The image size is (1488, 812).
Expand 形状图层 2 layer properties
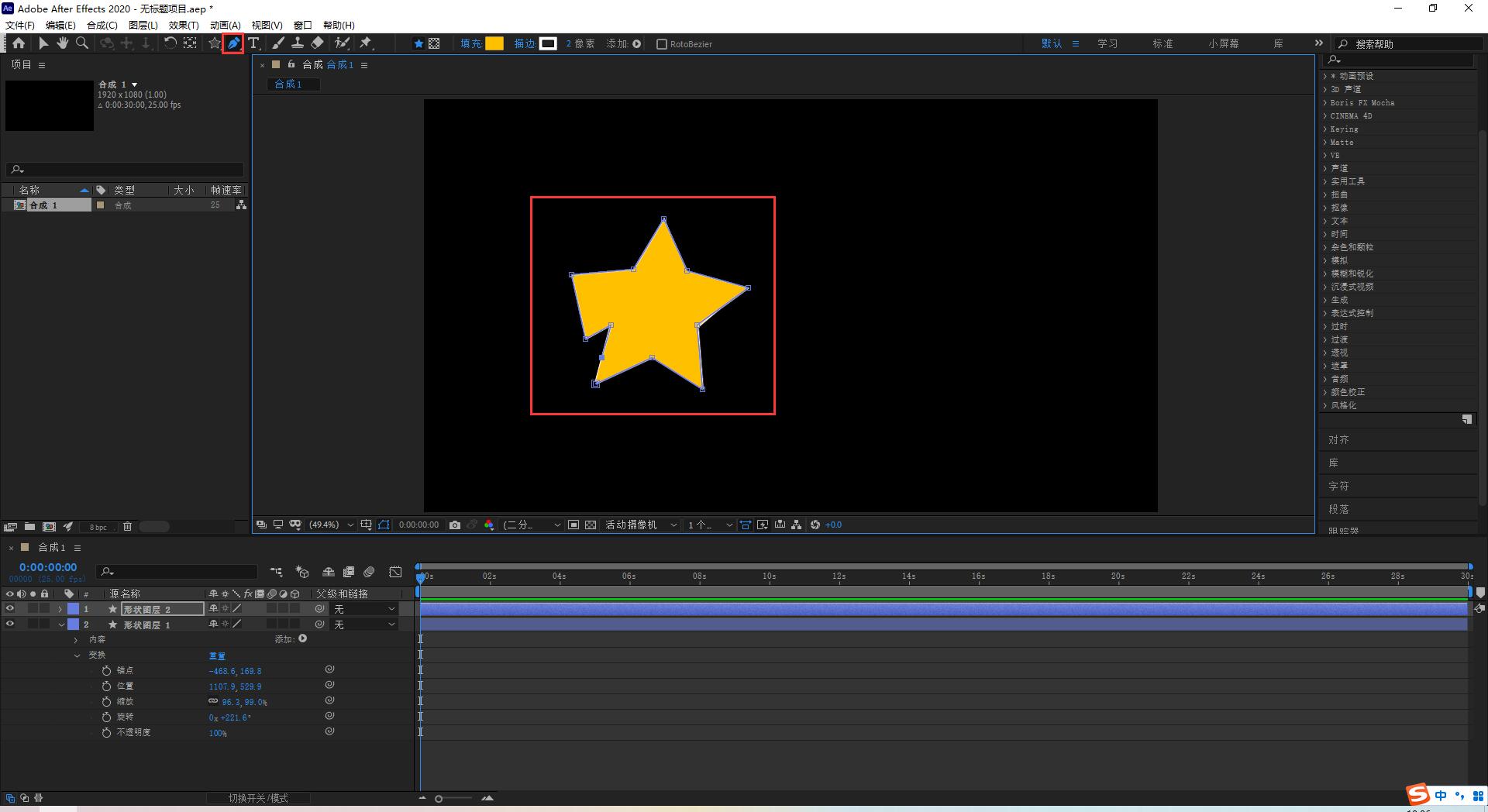(60, 609)
